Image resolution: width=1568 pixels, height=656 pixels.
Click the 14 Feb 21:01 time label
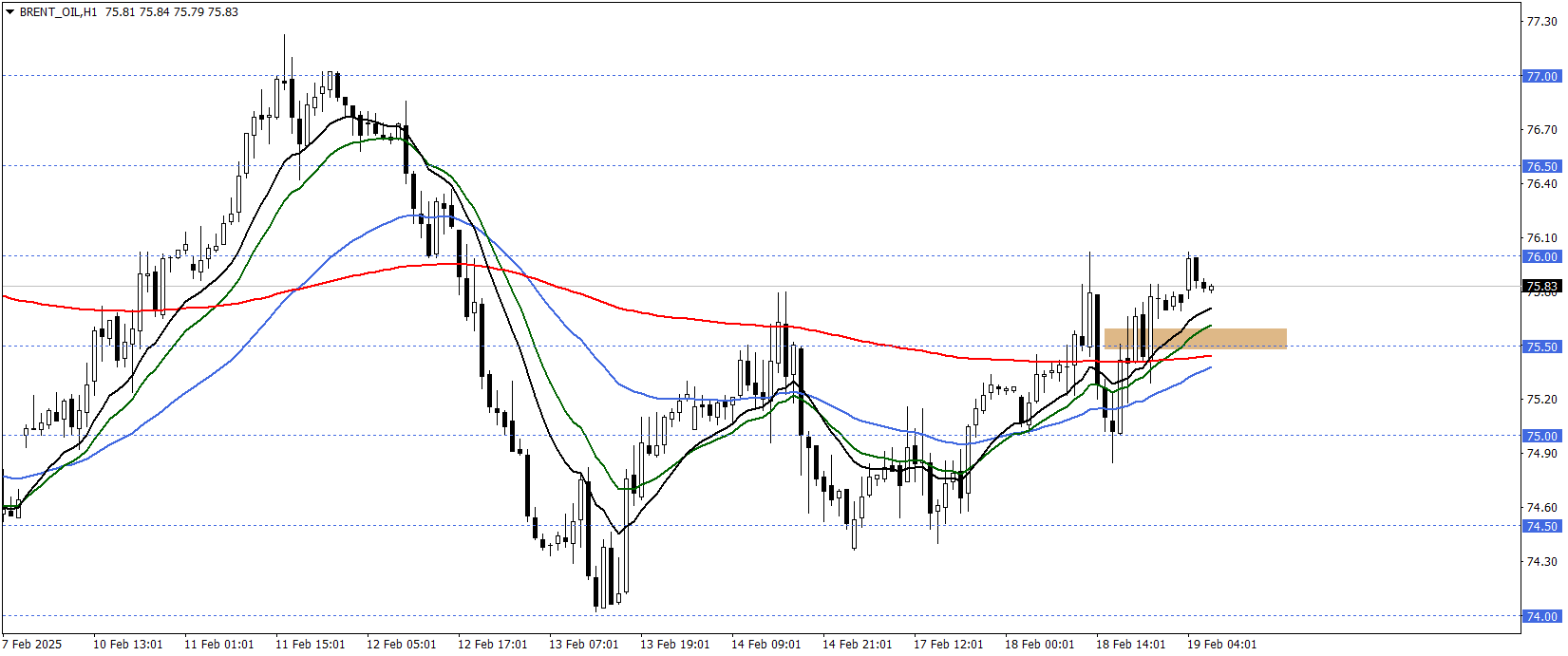(x=857, y=644)
